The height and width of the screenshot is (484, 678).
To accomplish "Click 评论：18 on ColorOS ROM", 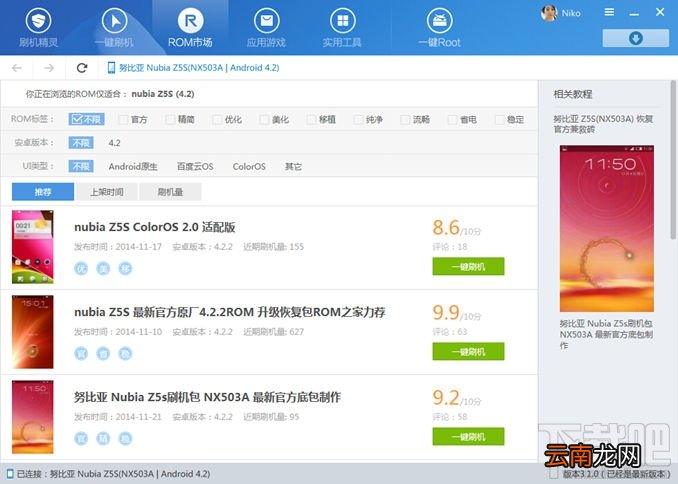I will (450, 247).
